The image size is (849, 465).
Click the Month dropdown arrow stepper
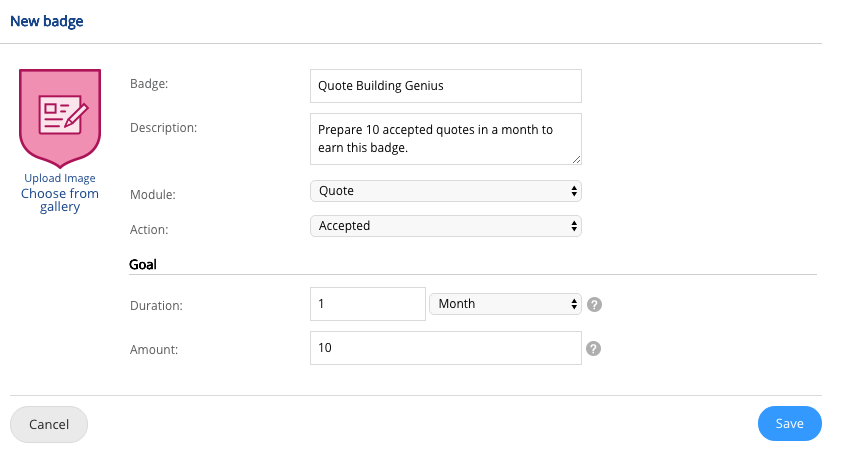click(574, 304)
